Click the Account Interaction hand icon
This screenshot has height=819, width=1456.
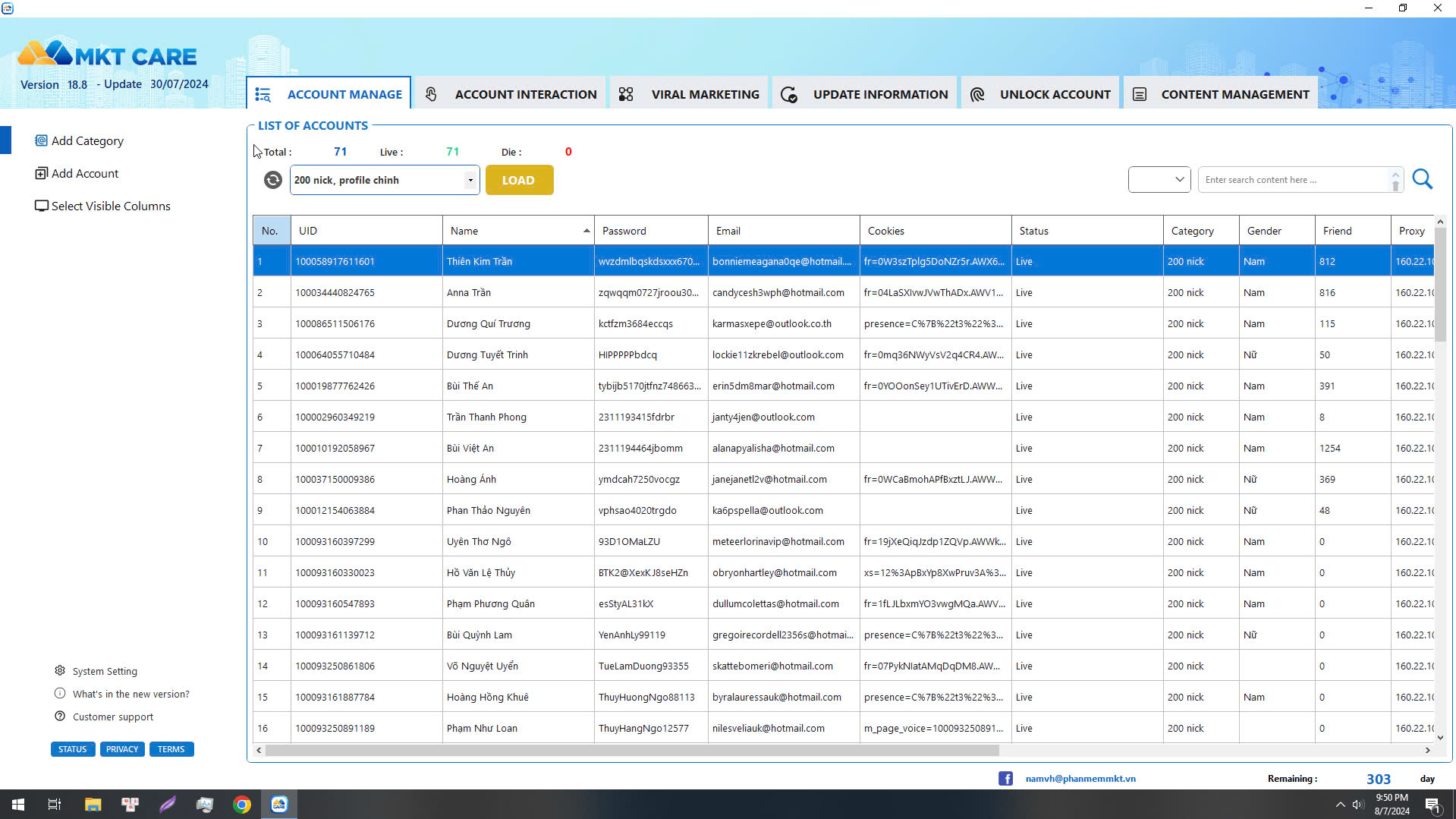tap(431, 95)
